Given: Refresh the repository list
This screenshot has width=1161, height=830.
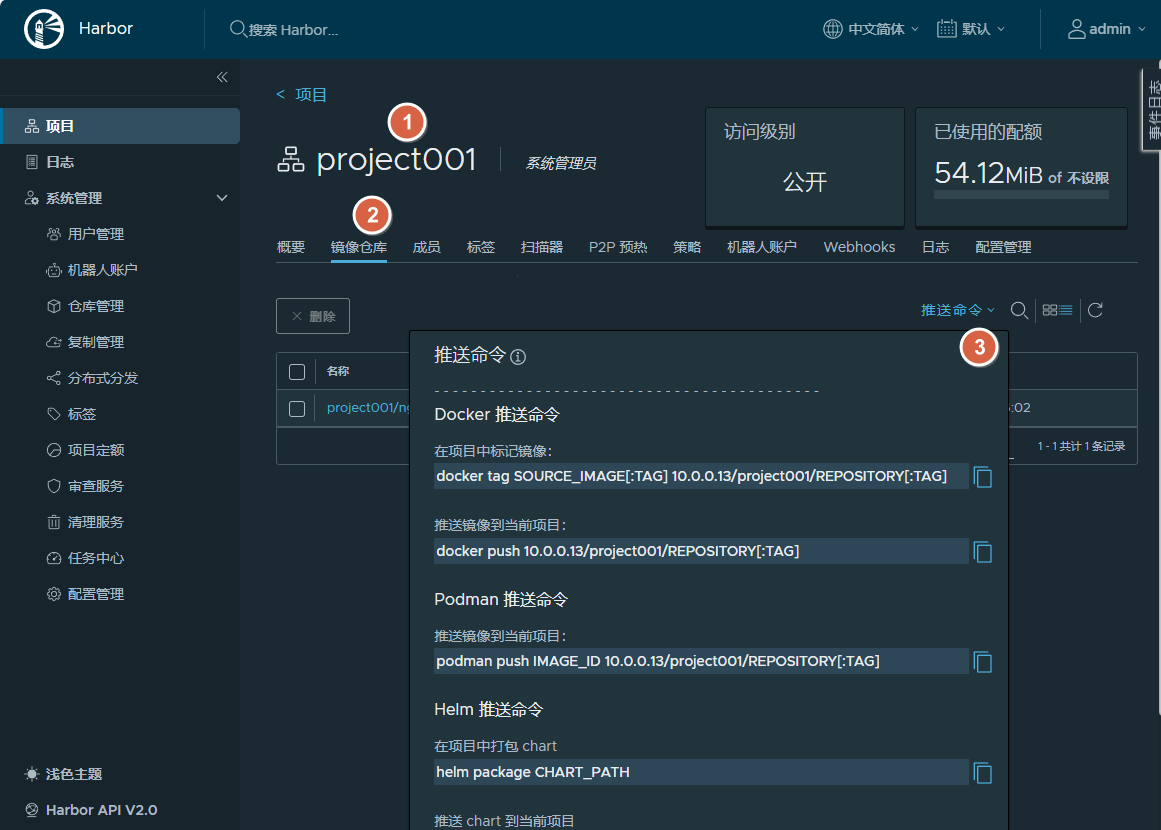Looking at the screenshot, I should pyautogui.click(x=1096, y=310).
